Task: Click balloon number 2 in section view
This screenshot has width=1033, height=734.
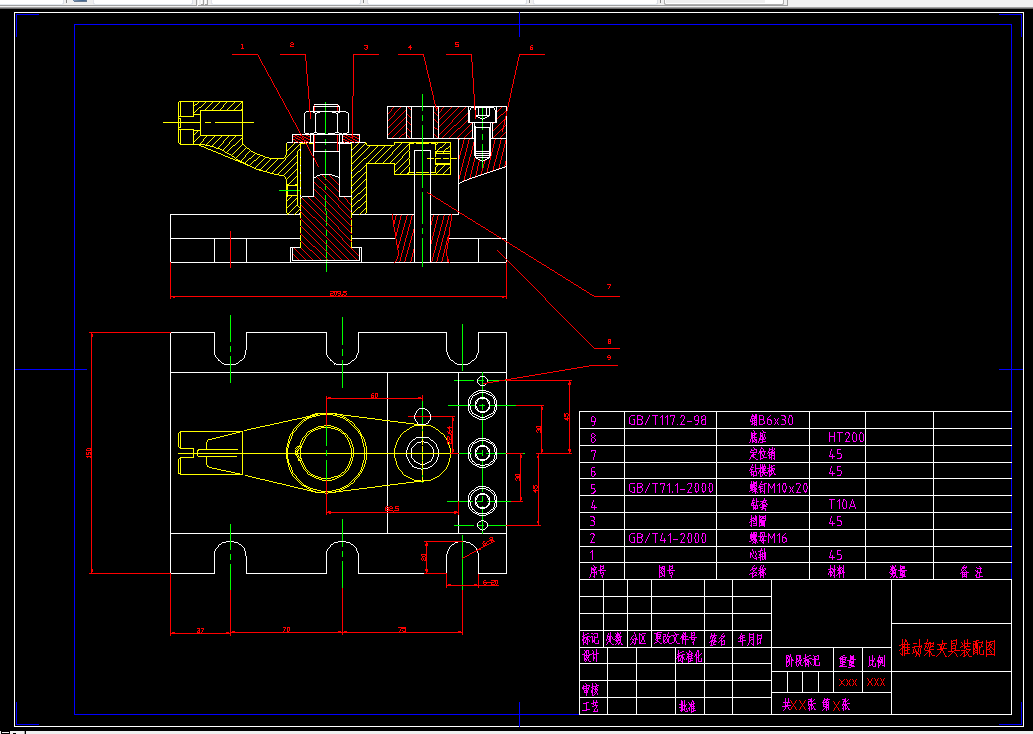Action: point(292,45)
